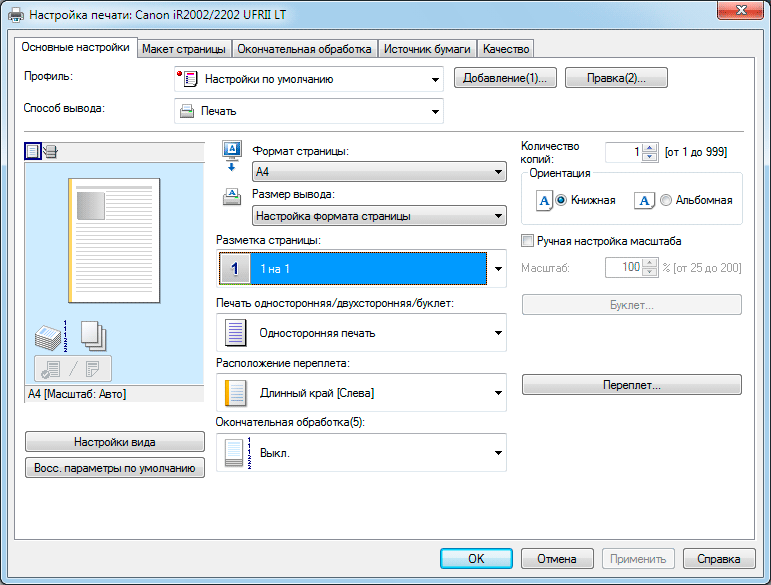The height and width of the screenshot is (585, 771).
Task: Click the portrait orientation A icon
Action: click(544, 201)
